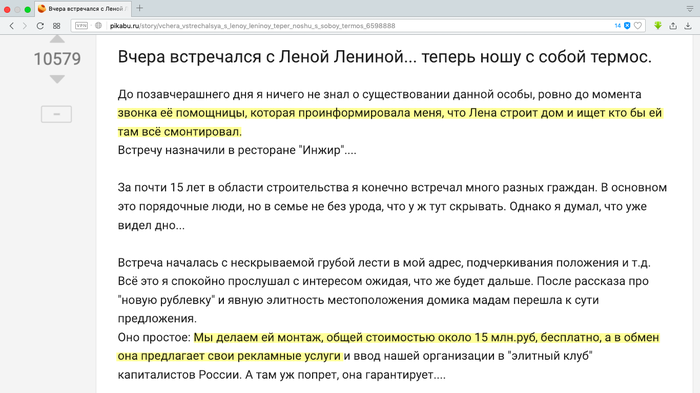Go forward to the next page
The image size is (700, 393).
pos(25,26)
